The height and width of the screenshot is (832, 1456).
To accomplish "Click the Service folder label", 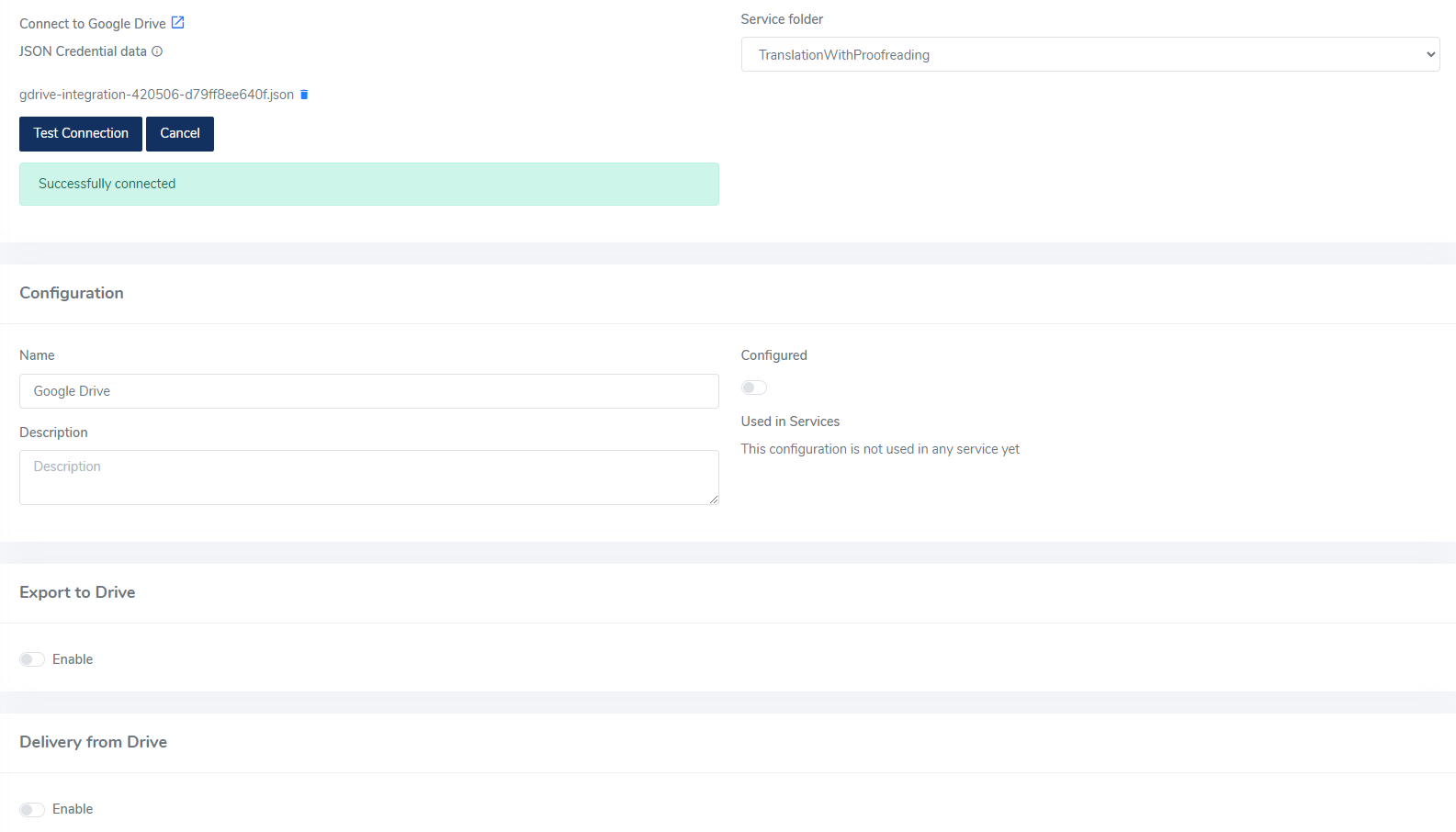I will point(782,19).
